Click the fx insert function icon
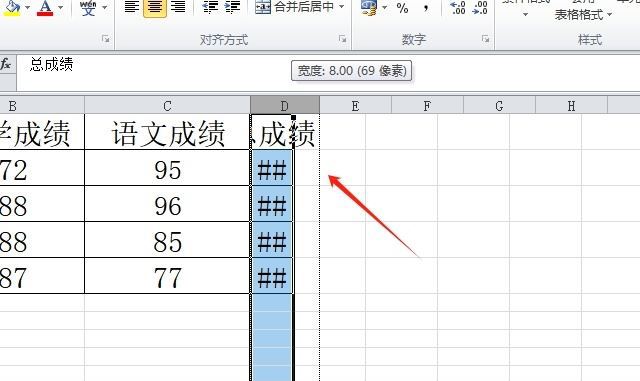 [5, 64]
